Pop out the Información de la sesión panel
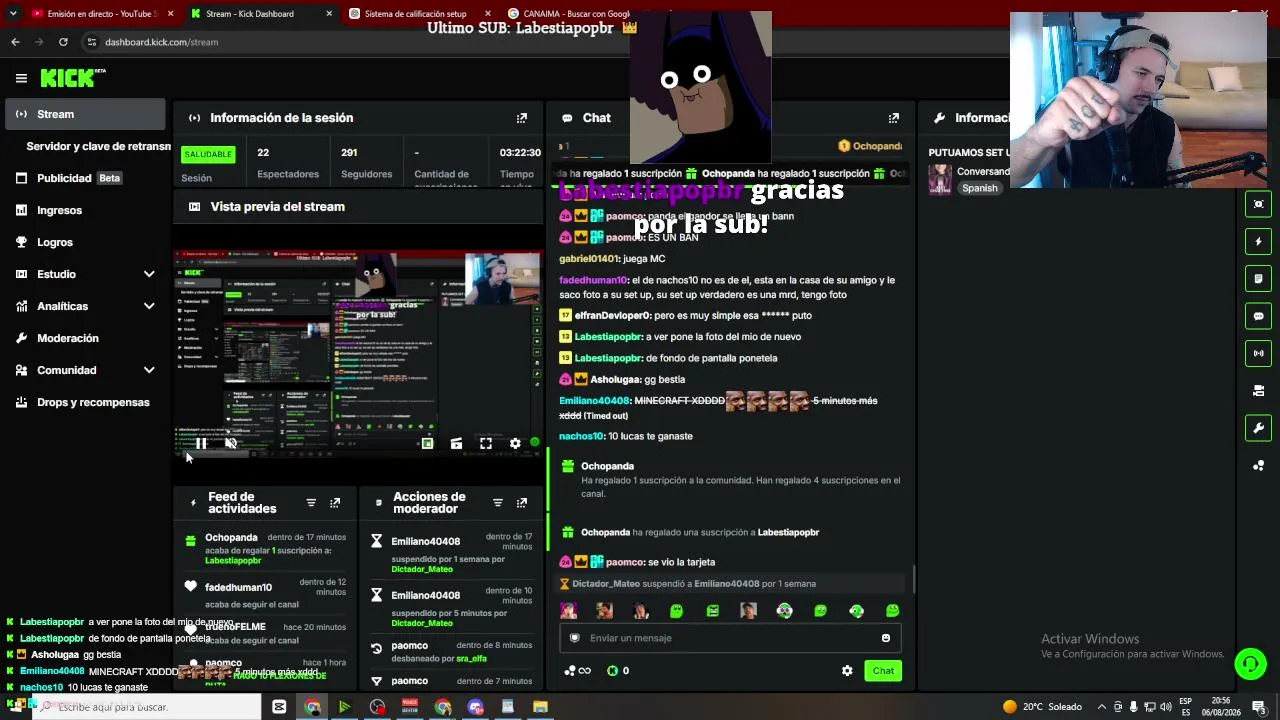 point(521,118)
